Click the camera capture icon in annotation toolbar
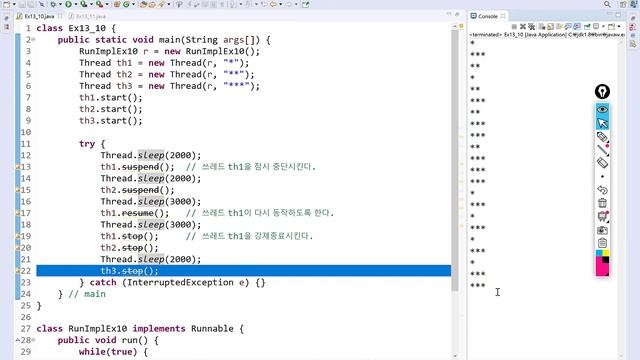640x360 pixels. tap(602, 230)
